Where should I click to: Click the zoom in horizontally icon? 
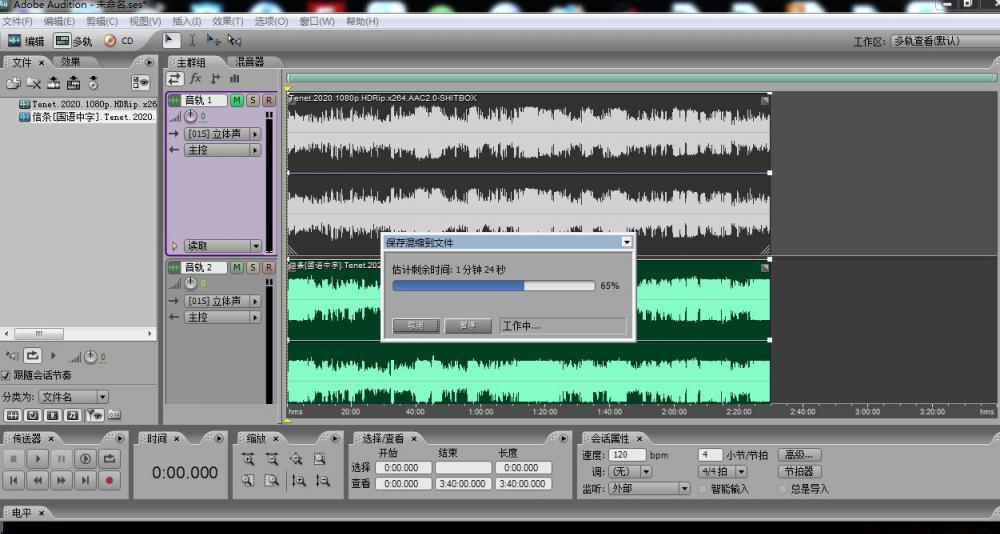[248, 458]
